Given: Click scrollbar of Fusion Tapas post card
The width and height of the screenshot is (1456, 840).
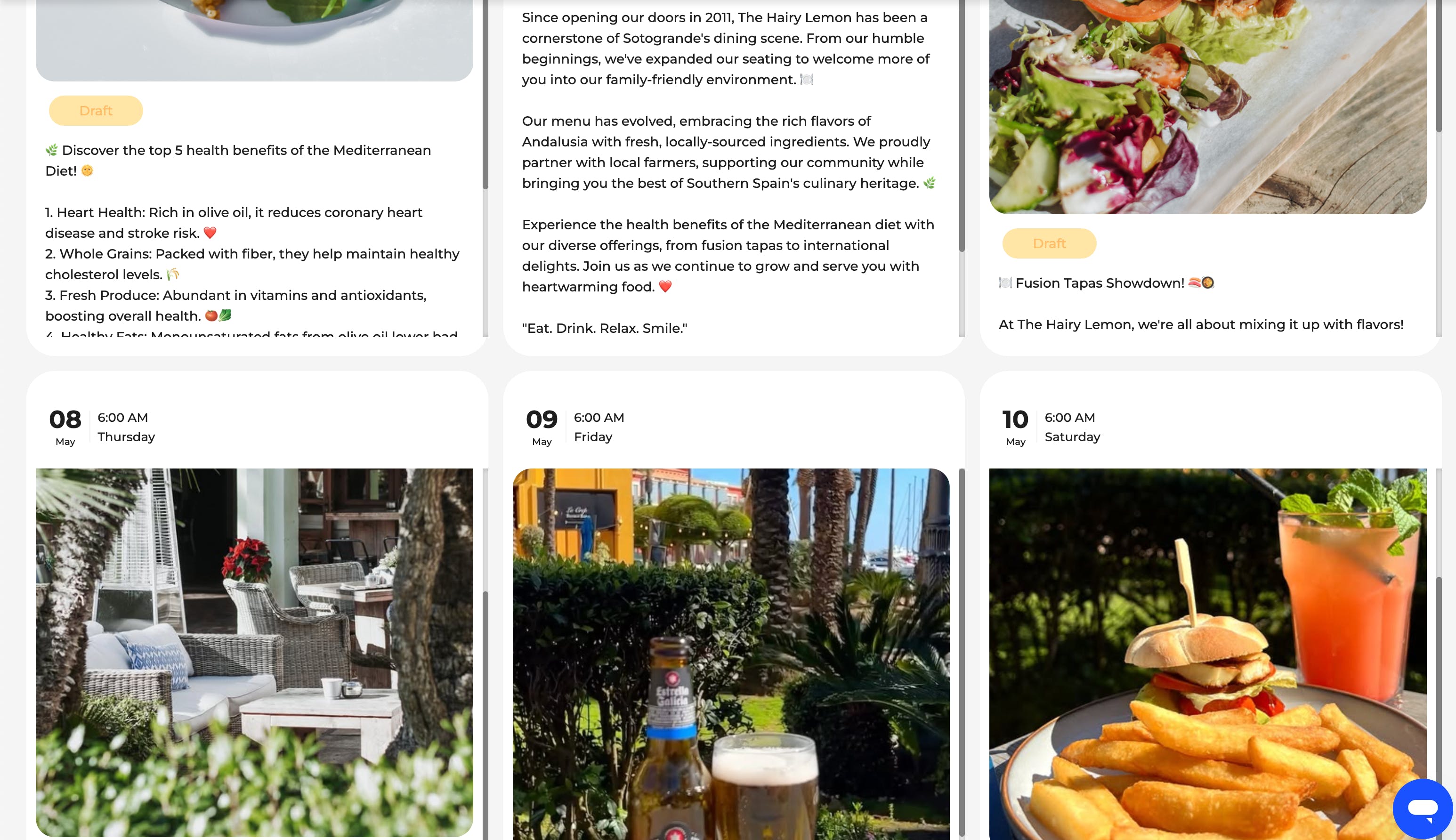Looking at the screenshot, I should pos(1439,66).
